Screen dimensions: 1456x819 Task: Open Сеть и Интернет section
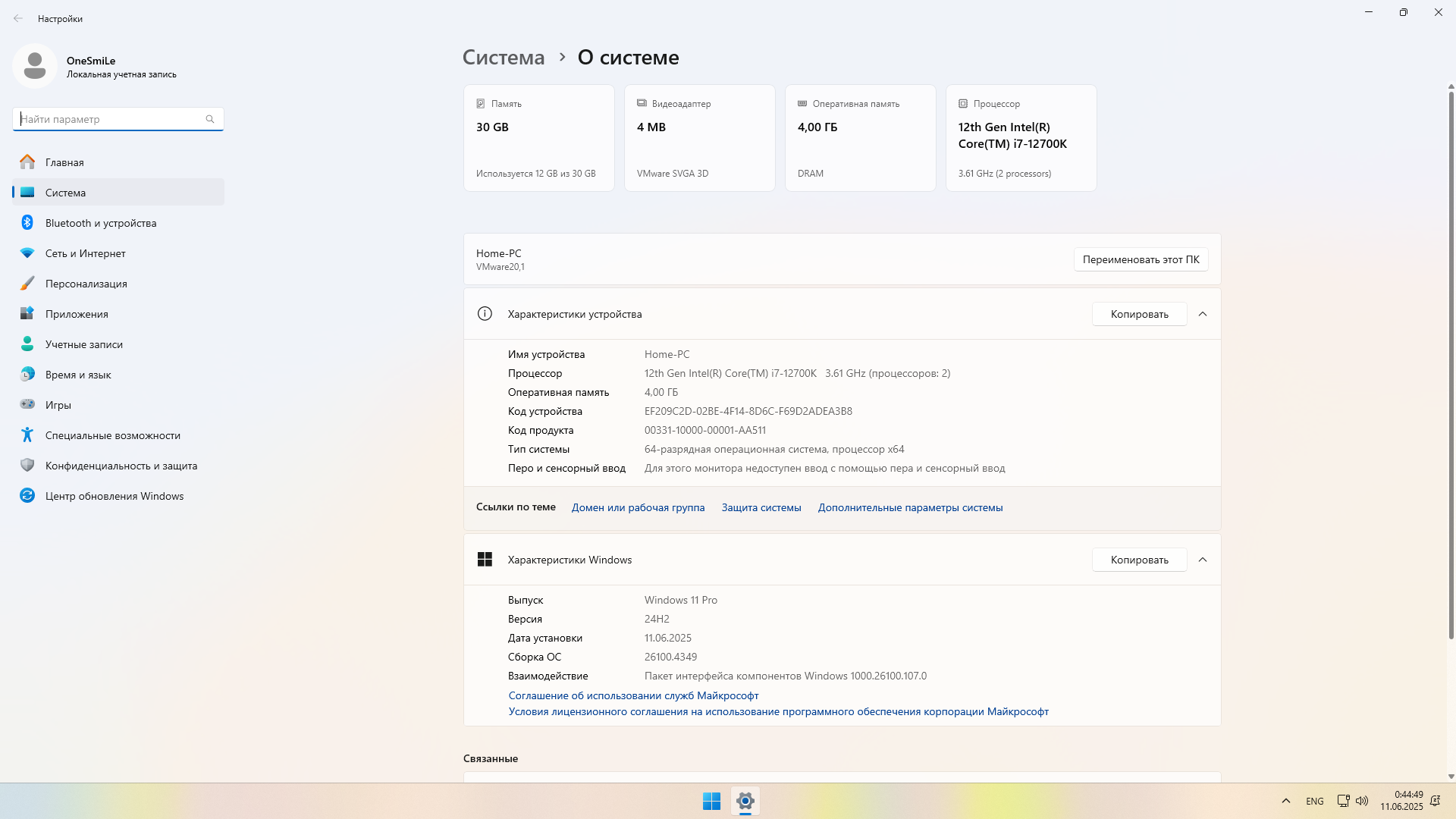pyautogui.click(x=85, y=253)
